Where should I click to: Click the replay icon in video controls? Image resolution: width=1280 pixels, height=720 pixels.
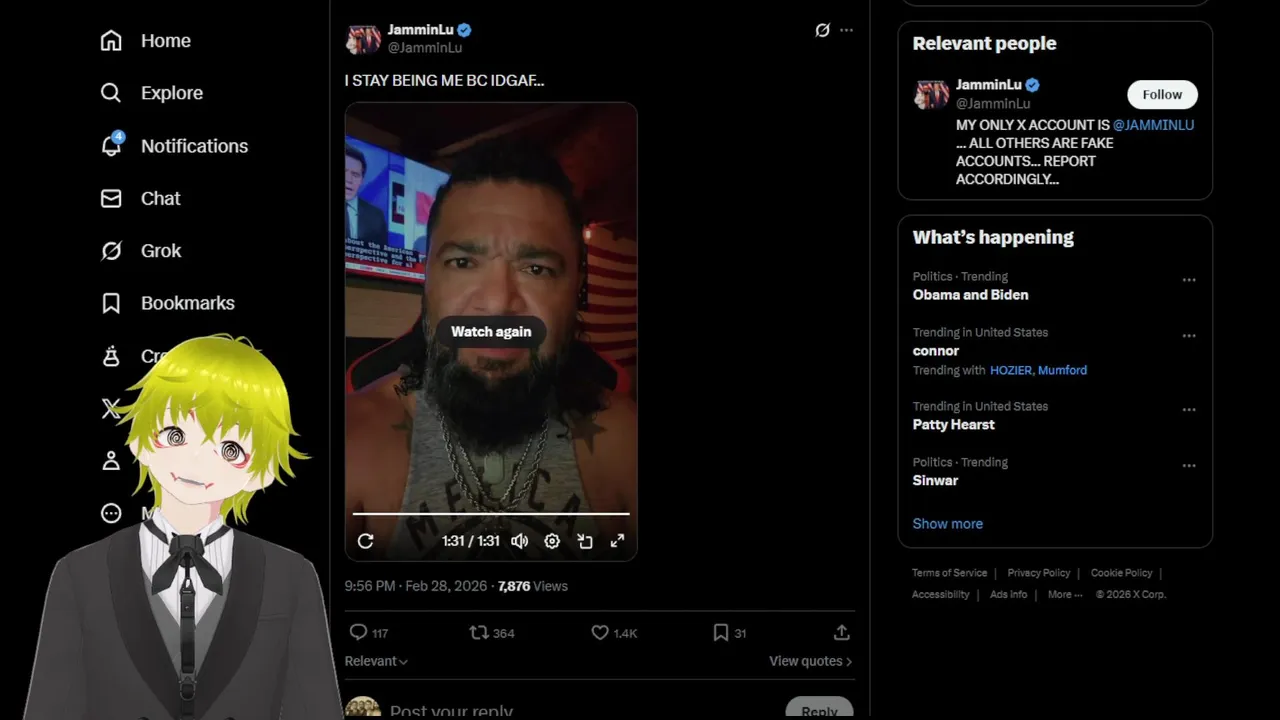365,541
